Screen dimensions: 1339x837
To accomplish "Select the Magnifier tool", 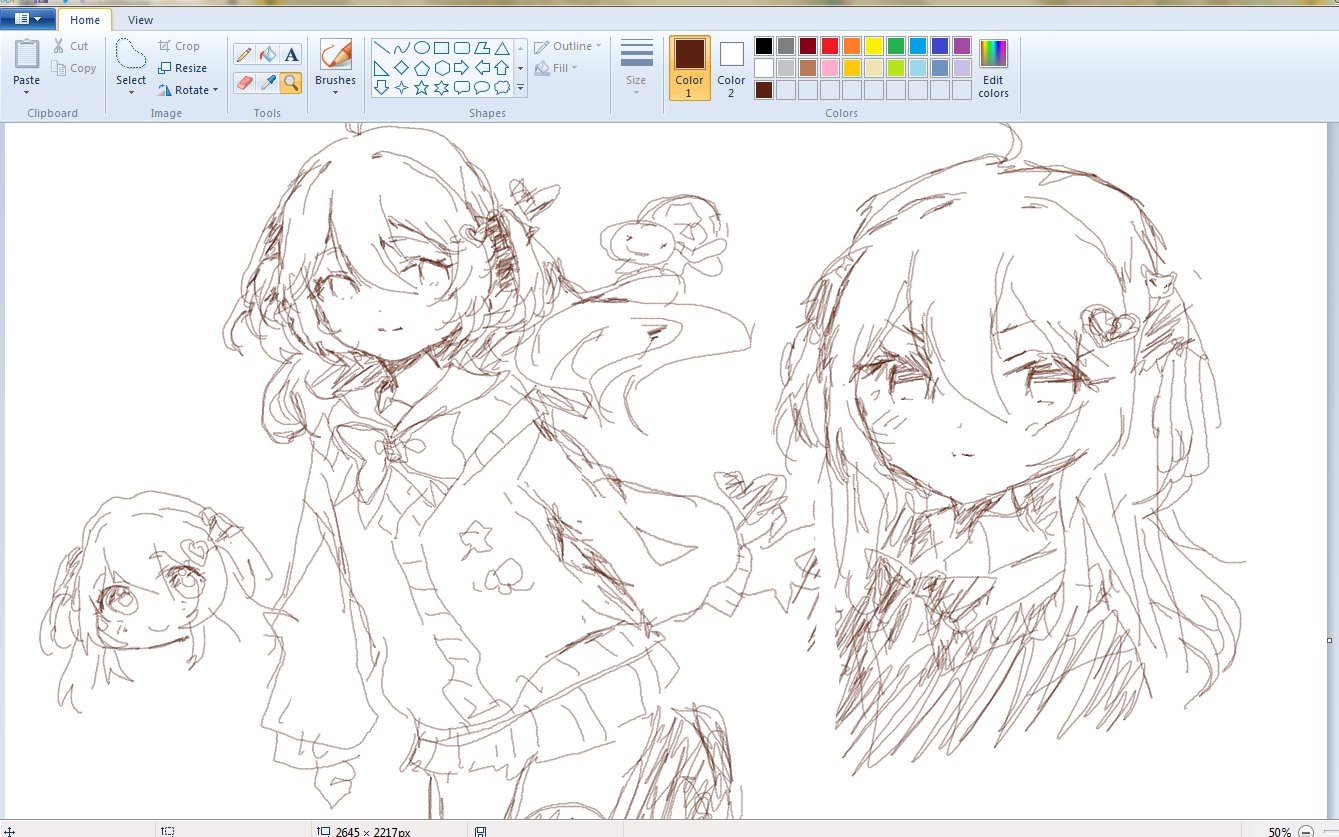I will tap(291, 82).
